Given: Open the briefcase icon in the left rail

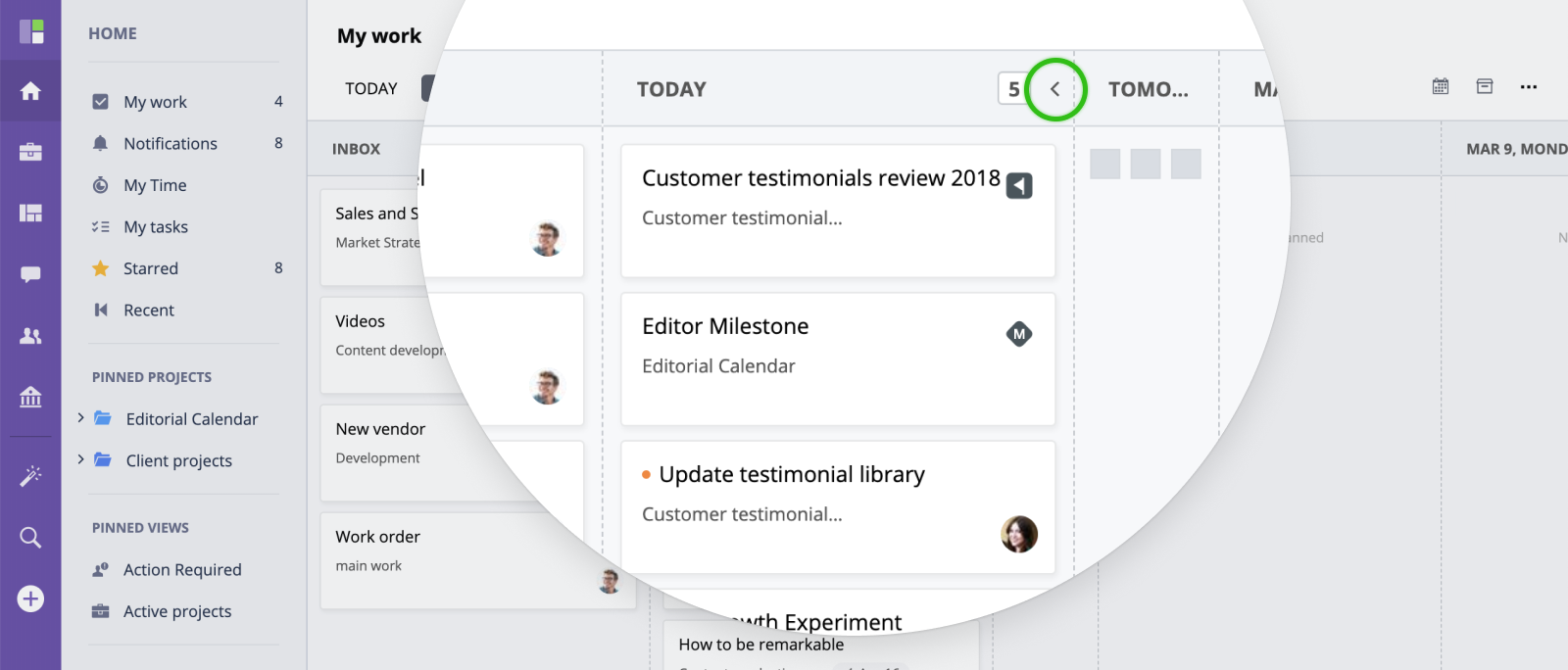Looking at the screenshot, I should click(30, 152).
